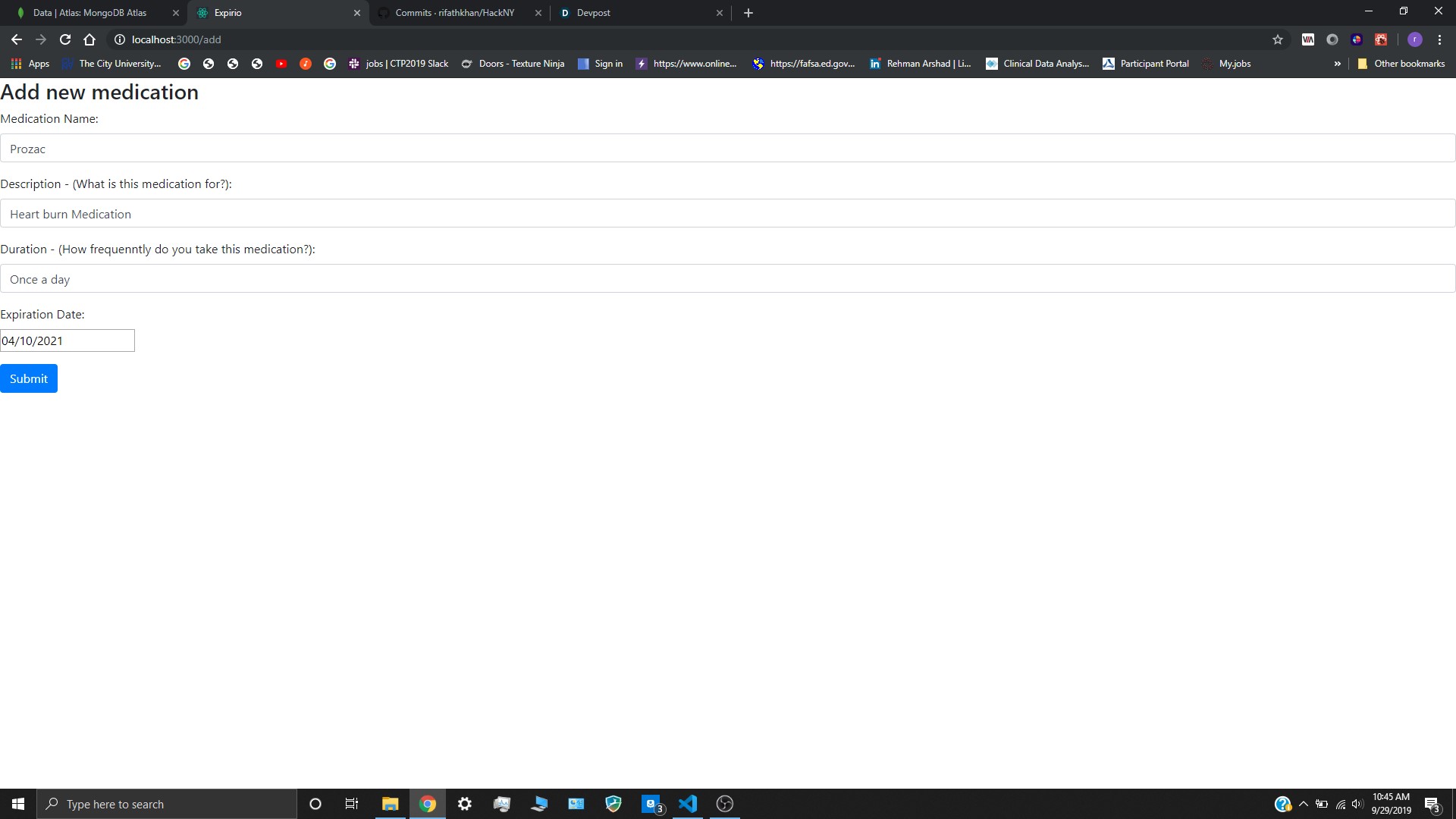
Task: Reload the current page
Action: point(65,39)
